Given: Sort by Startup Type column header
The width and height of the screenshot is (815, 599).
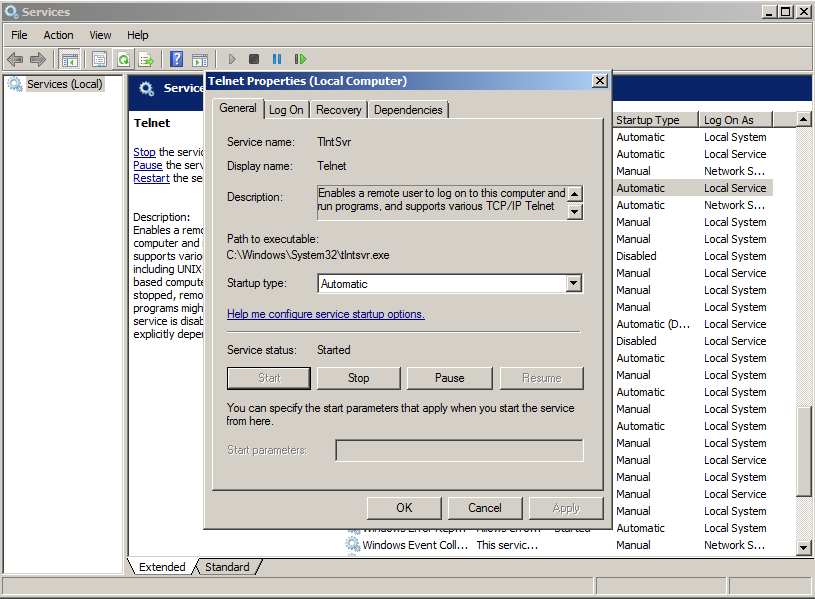Looking at the screenshot, I should 655,120.
